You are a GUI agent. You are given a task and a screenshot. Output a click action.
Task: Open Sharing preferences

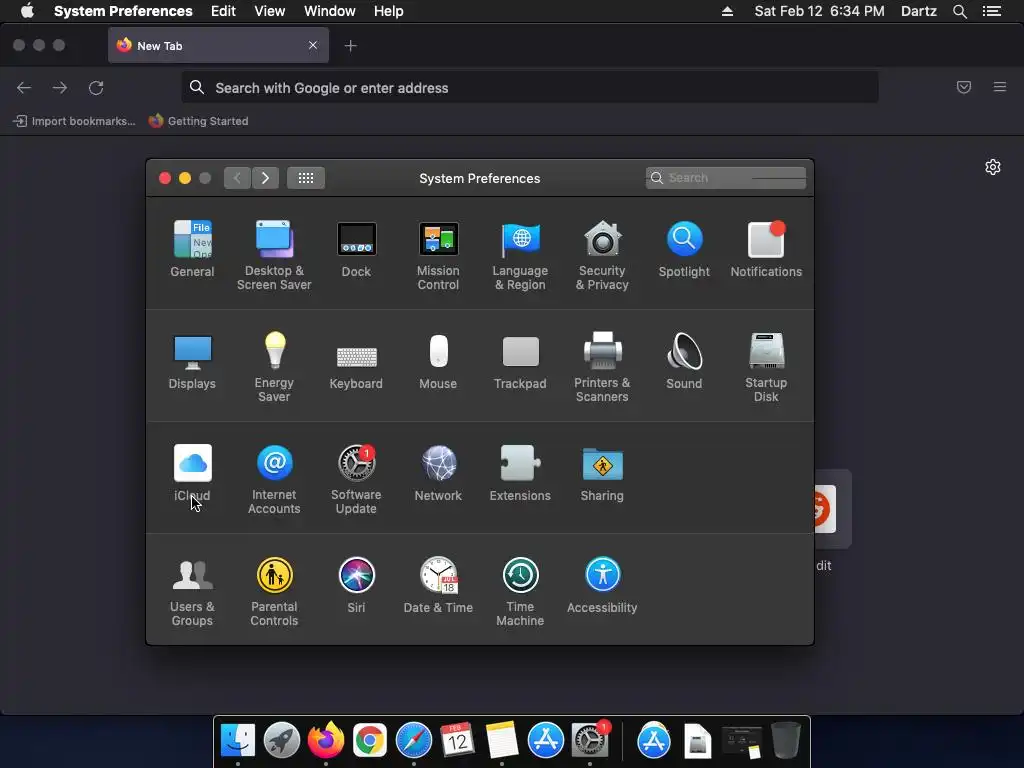602,473
